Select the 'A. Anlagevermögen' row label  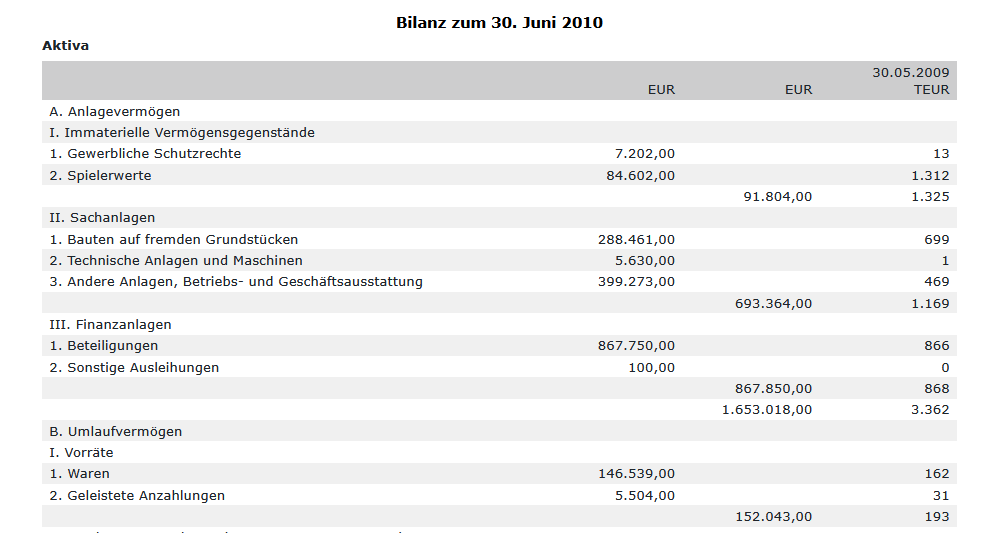(x=115, y=111)
